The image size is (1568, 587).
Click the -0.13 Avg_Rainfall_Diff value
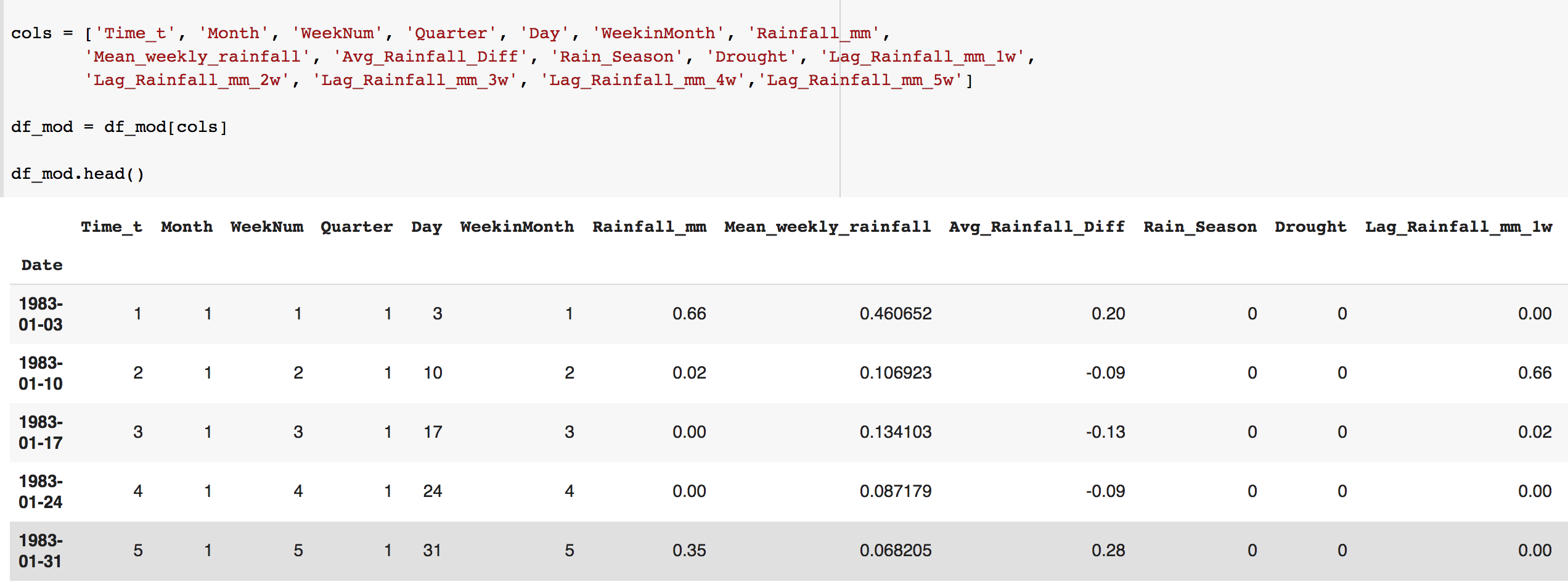(1105, 432)
